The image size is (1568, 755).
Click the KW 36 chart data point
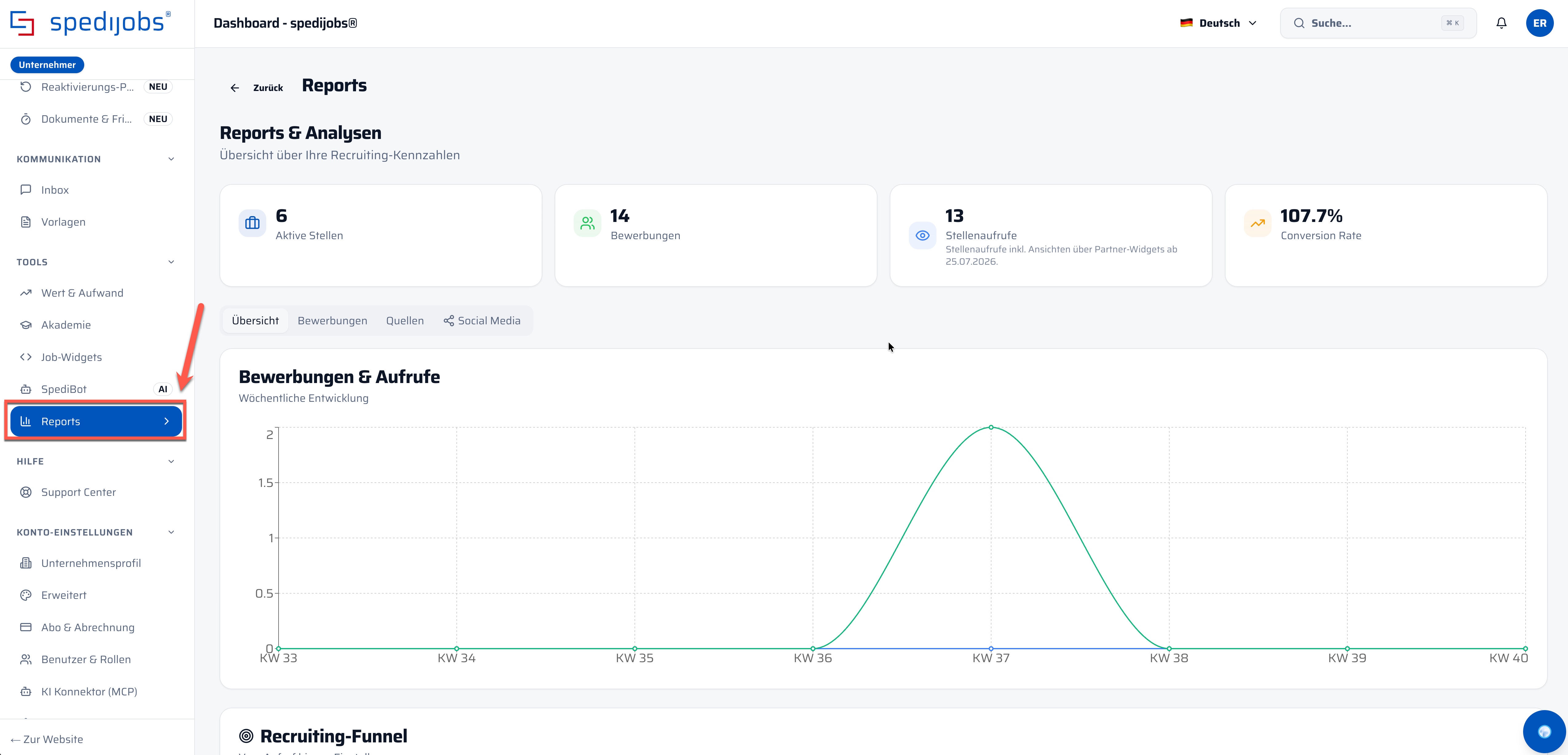pyautogui.click(x=813, y=649)
